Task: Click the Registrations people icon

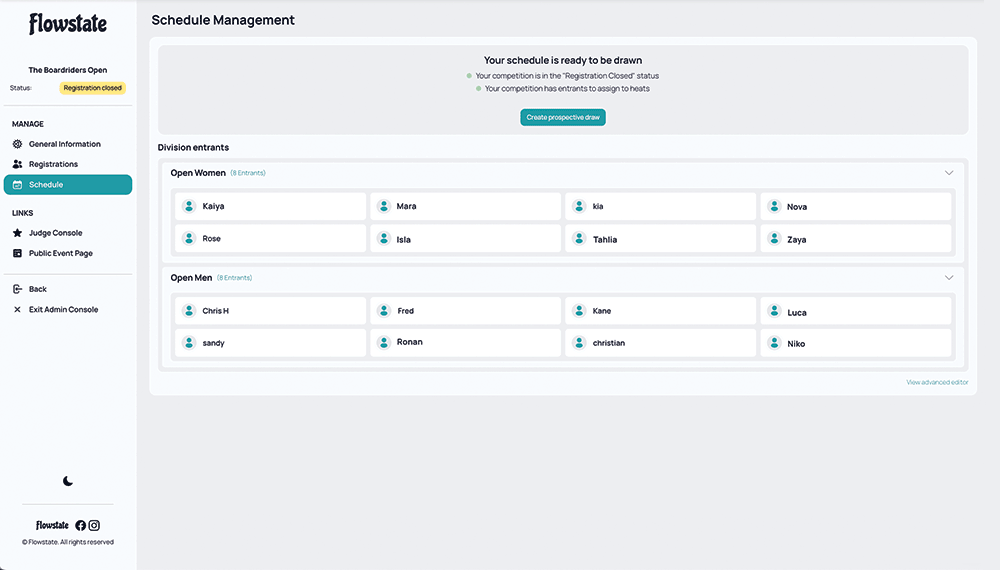Action: click(18, 164)
